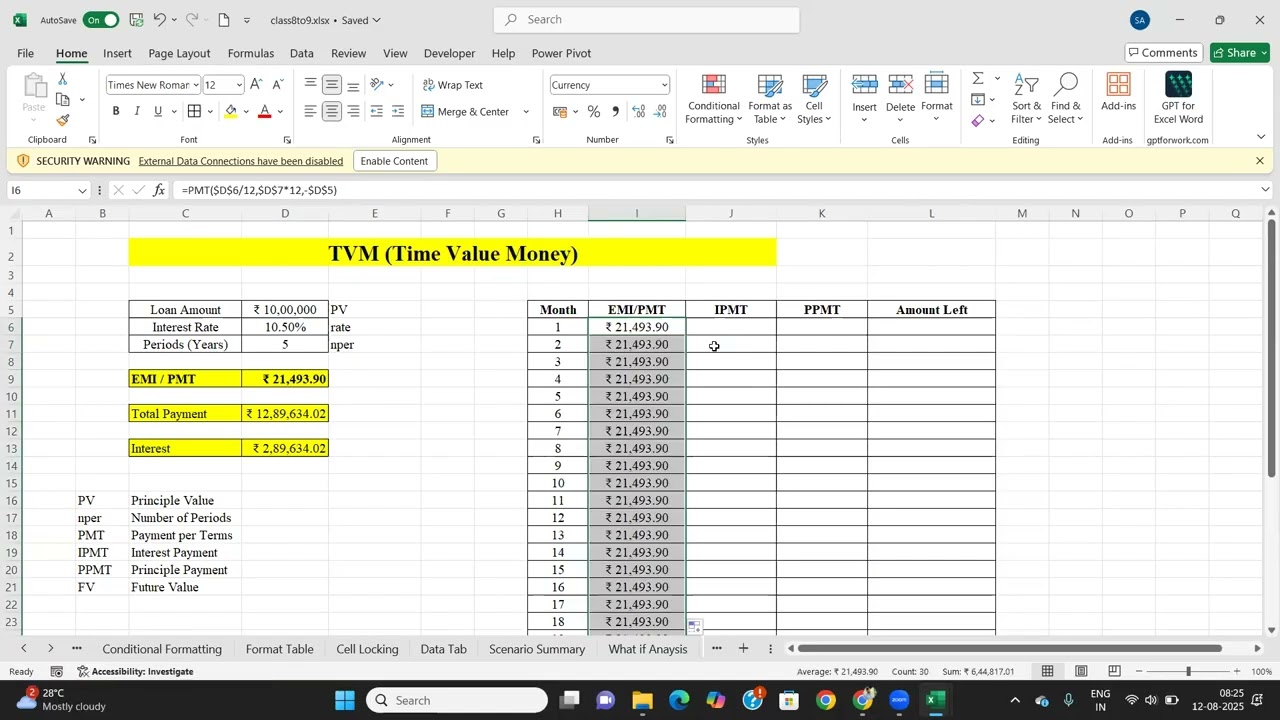Click the Auto Fill Options icon below column I
This screenshot has width=1280, height=720.
695,627
